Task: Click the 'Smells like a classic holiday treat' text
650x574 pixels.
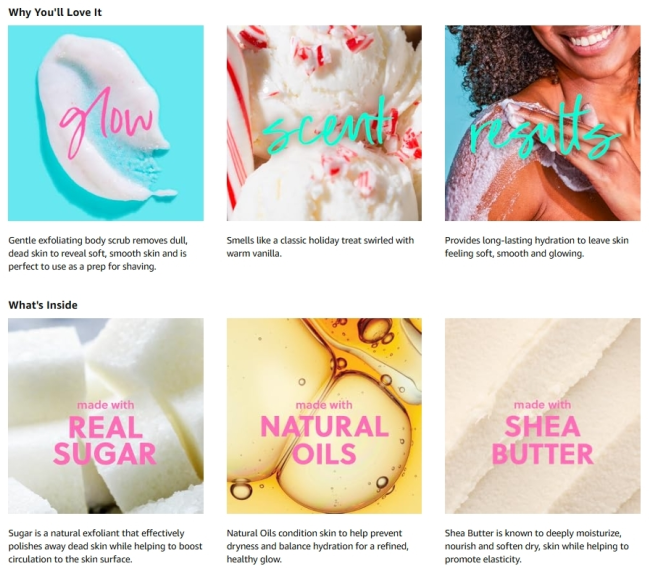Action: point(320,247)
